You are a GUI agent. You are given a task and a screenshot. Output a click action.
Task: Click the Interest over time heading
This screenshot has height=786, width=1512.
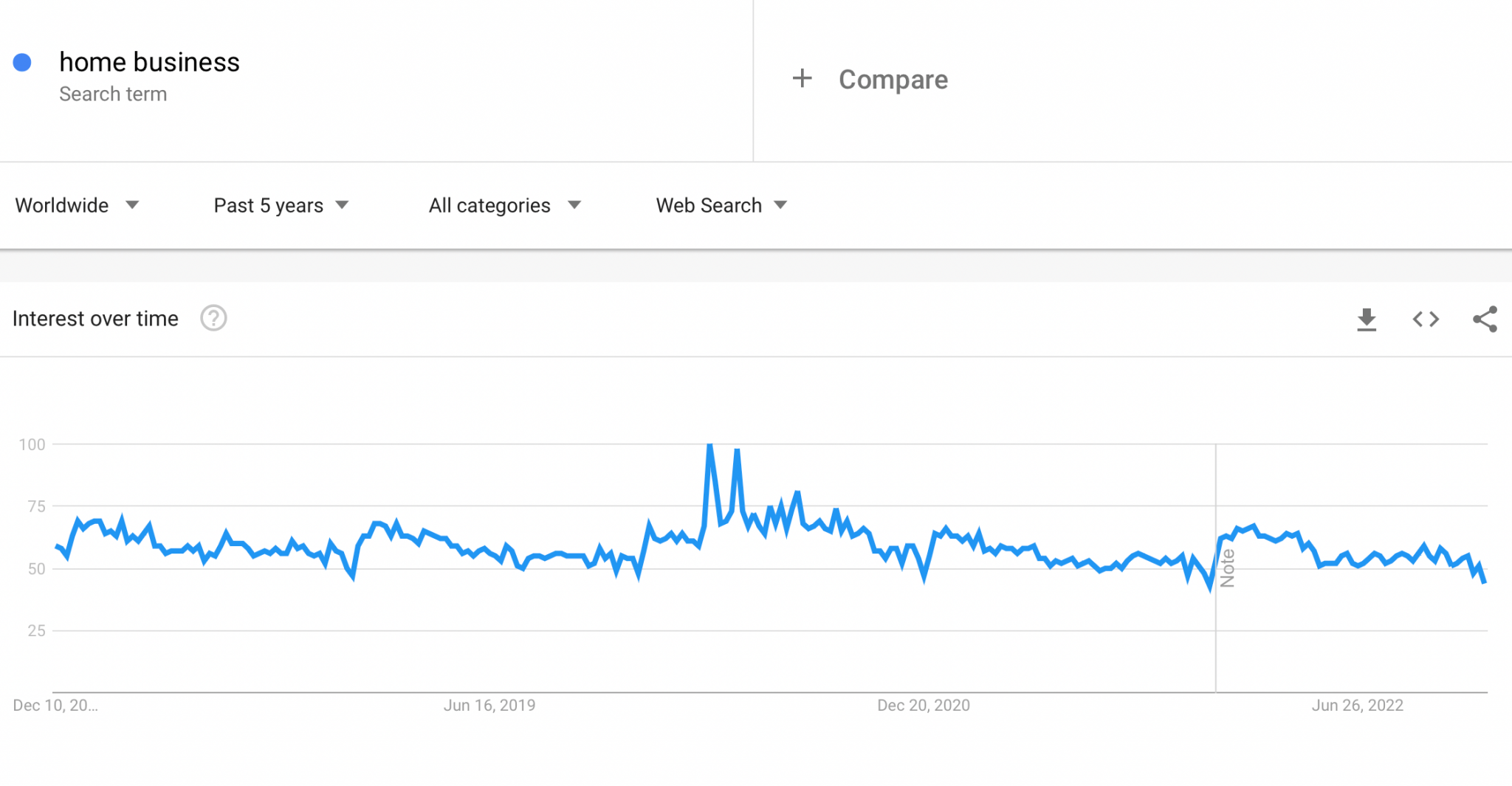94,318
